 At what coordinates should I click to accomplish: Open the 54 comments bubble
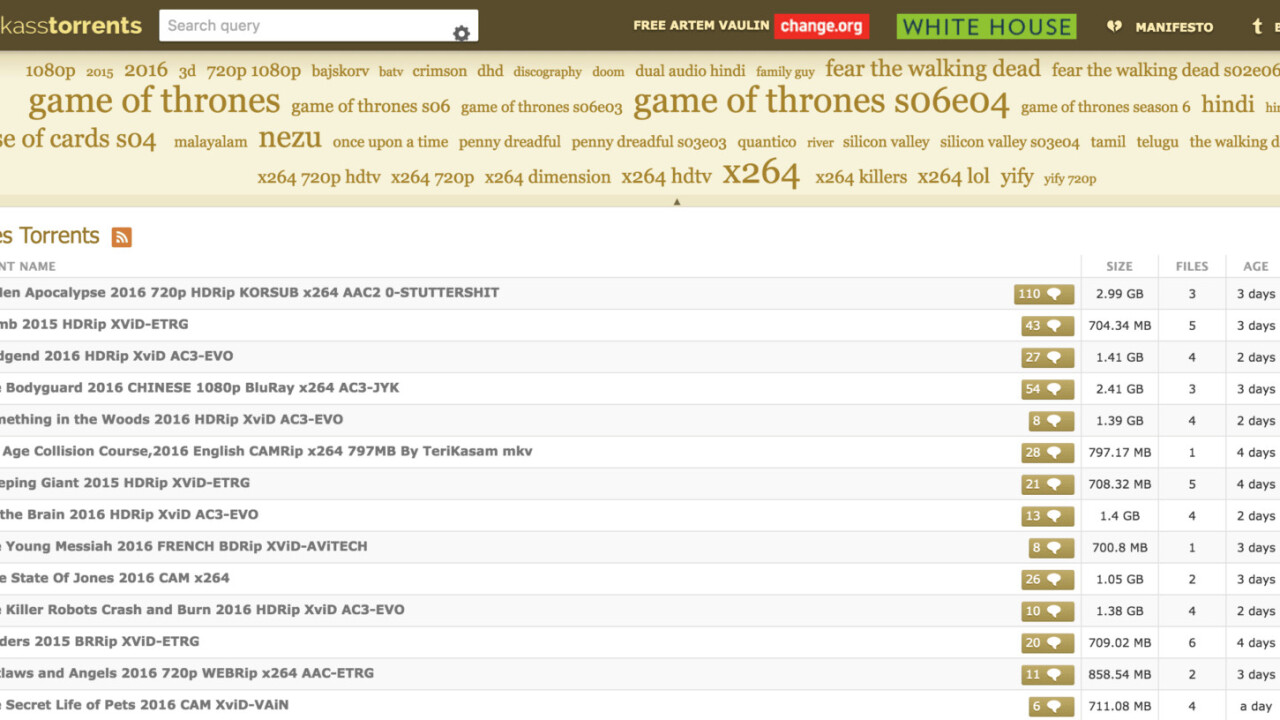tap(1047, 389)
